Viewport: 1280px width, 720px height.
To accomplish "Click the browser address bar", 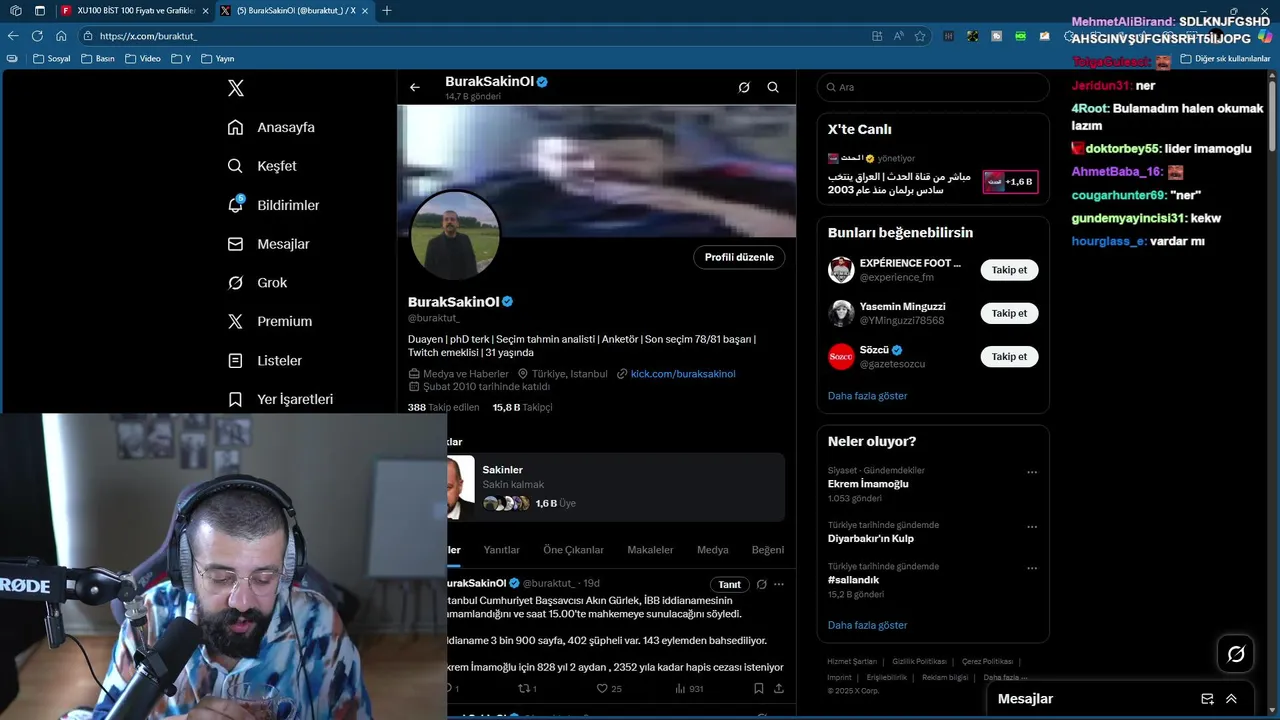I will [x=480, y=36].
